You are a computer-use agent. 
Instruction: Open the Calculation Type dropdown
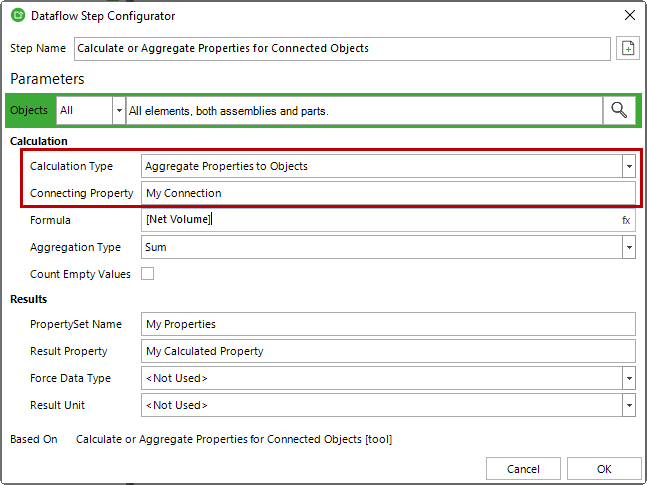point(629,166)
